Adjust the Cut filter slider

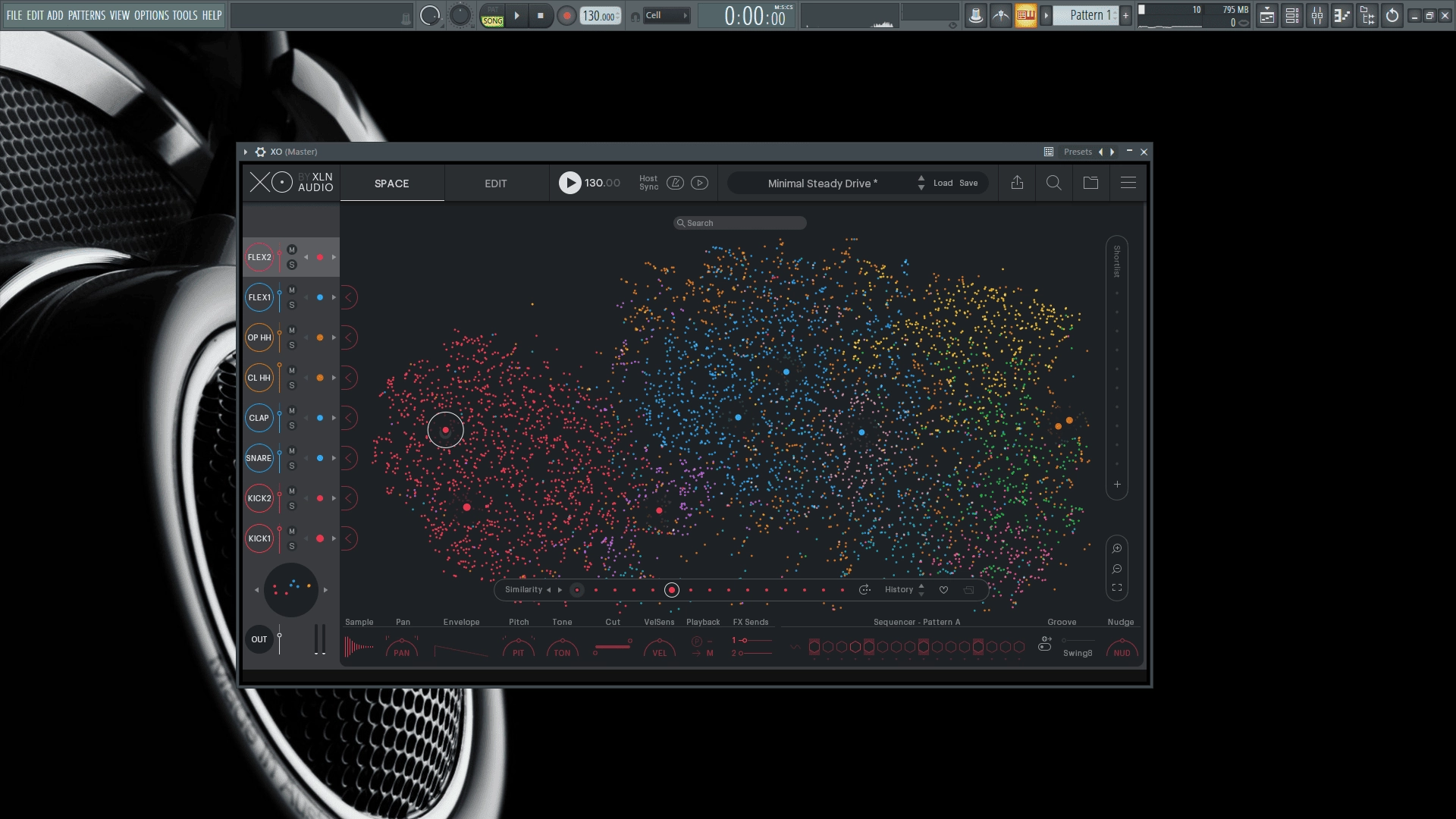click(613, 647)
